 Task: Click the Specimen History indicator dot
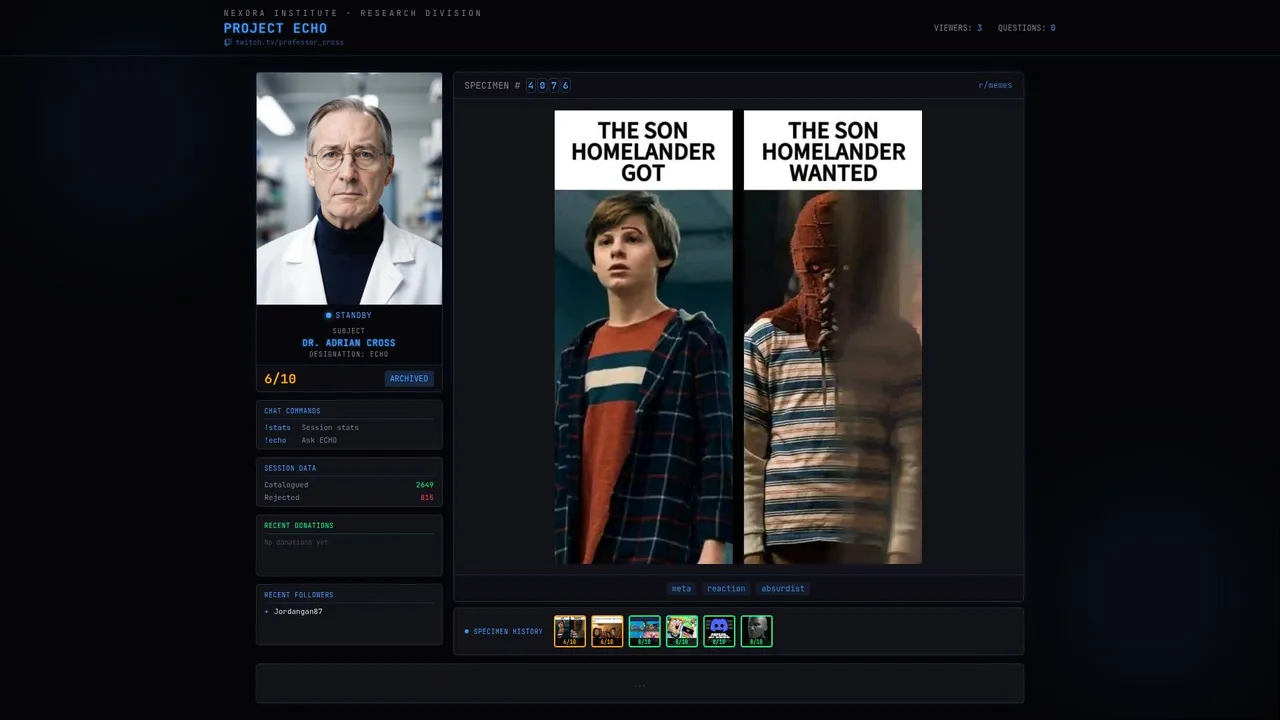467,632
